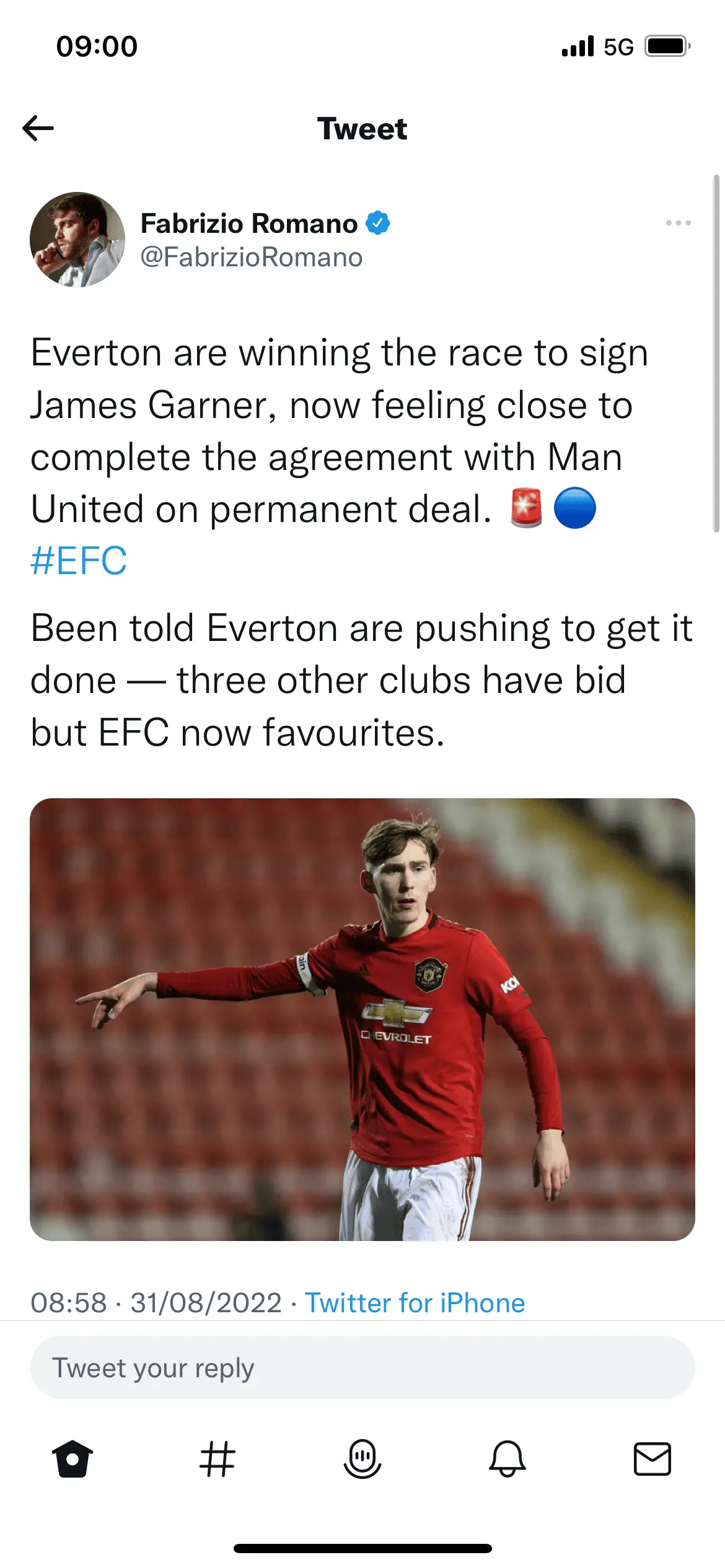Image resolution: width=725 pixels, height=1568 pixels.
Task: Tap the battery icon in status bar
Action: click(x=667, y=46)
